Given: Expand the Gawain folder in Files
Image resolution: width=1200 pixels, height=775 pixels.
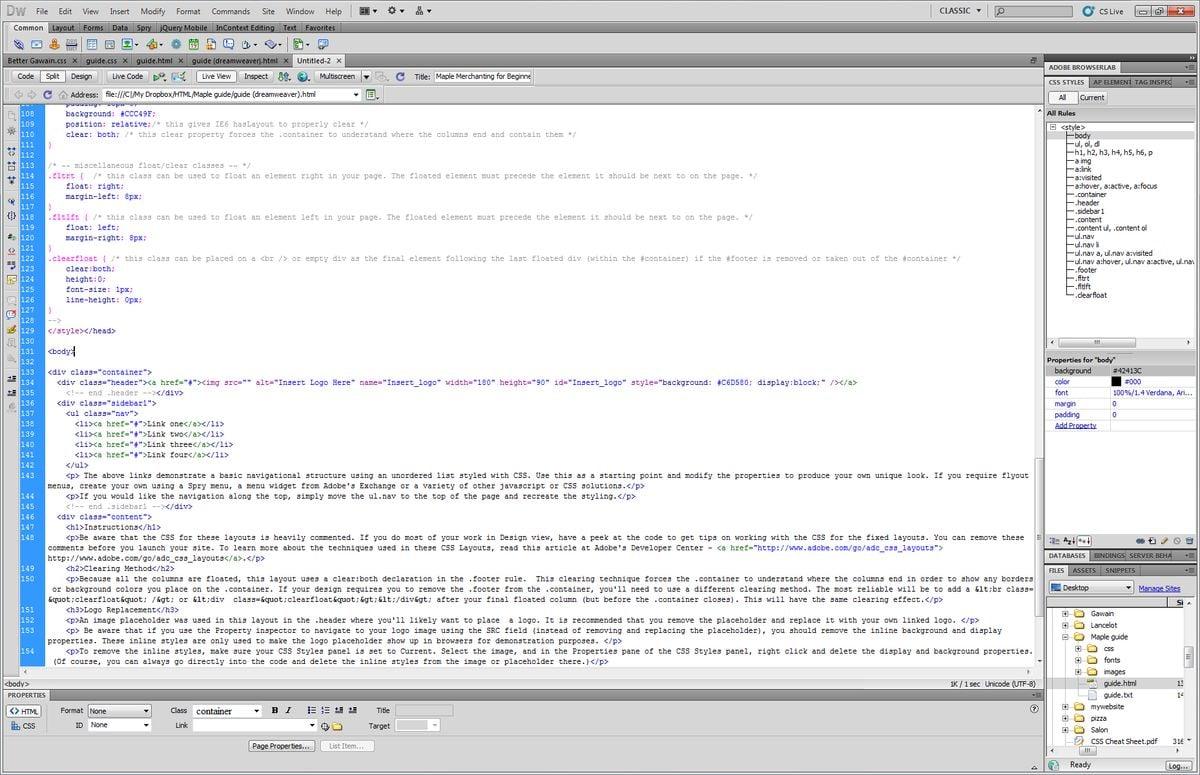Looking at the screenshot, I should pos(1066,614).
